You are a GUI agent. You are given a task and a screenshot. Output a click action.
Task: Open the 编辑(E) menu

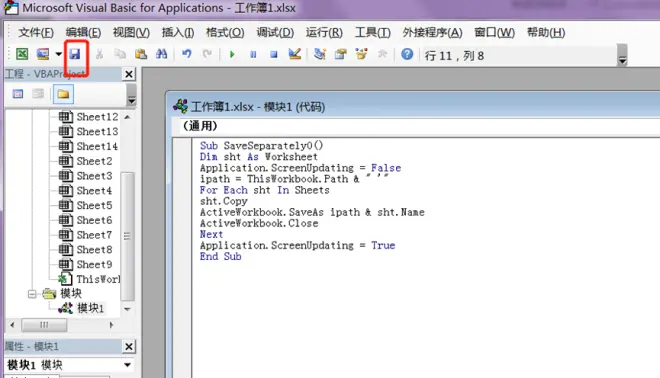(x=83, y=32)
